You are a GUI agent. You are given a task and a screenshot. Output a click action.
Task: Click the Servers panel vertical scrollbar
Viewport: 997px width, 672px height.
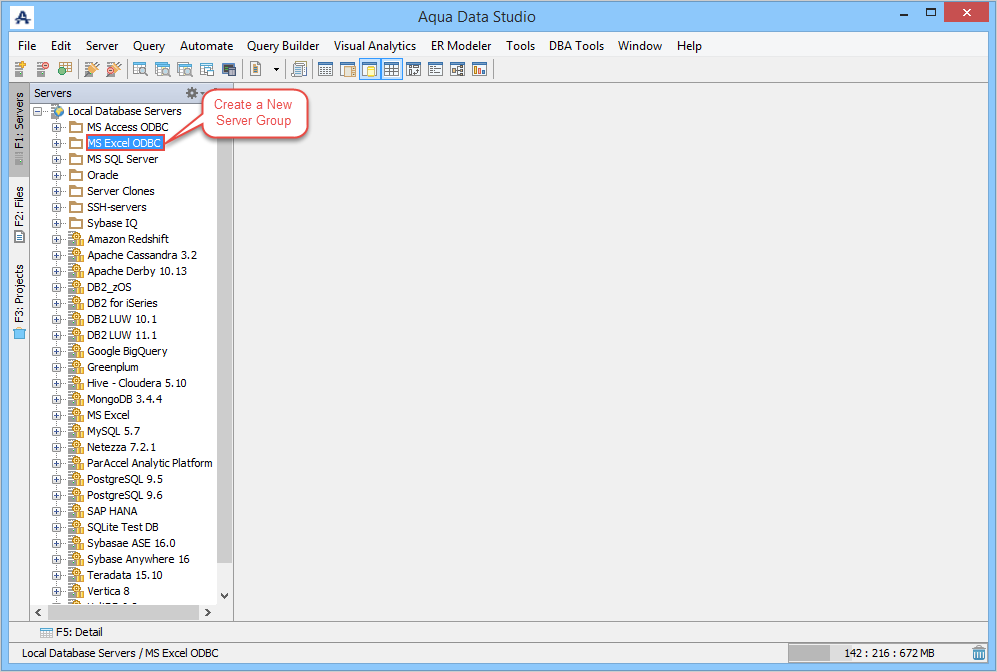pos(224,343)
